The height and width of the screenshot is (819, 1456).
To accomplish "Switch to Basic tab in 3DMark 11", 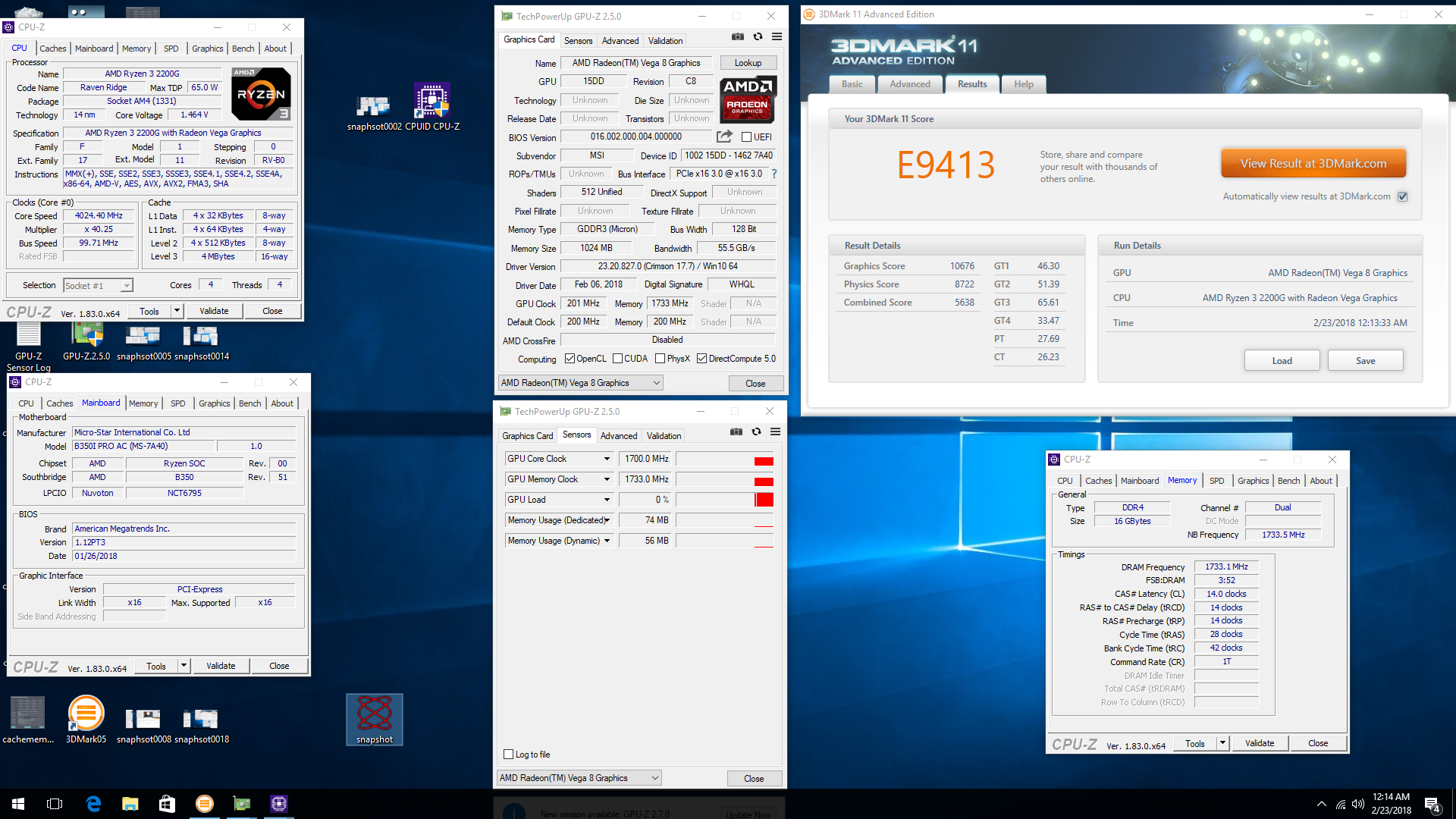I will [x=852, y=84].
